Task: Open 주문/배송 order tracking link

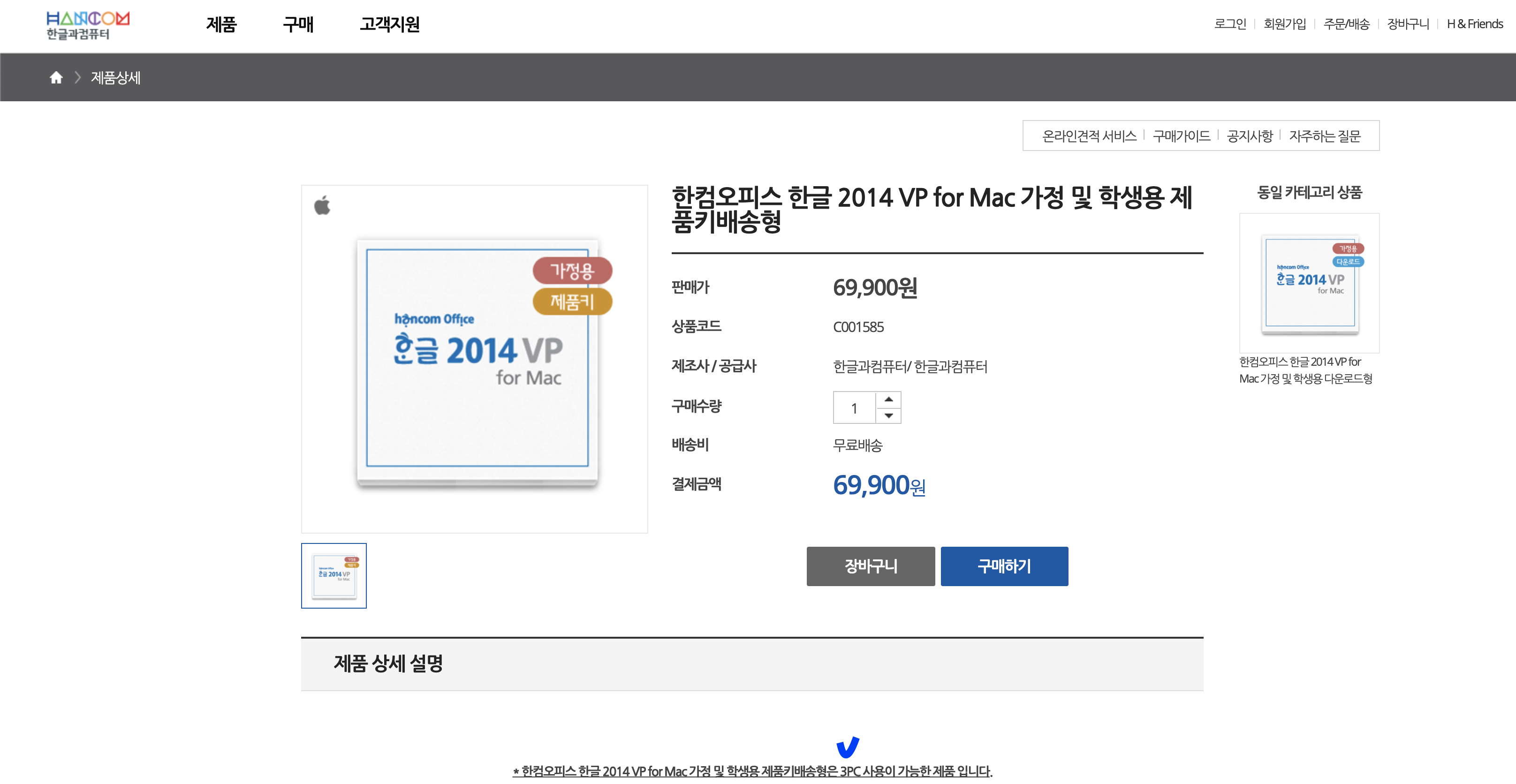Action: tap(1346, 24)
